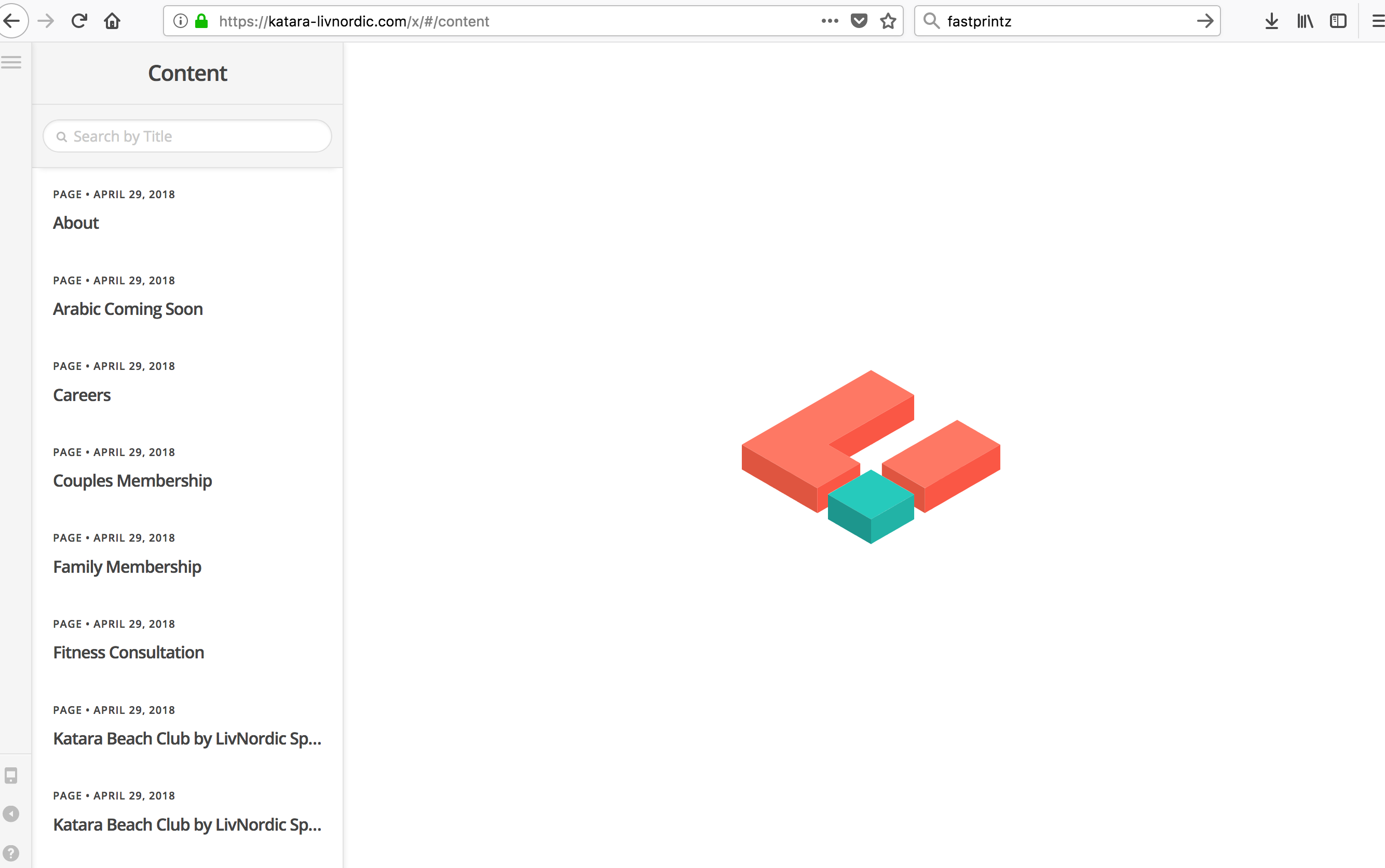
Task: Collapse sidebar with the round arrow icon
Action: [x=11, y=814]
